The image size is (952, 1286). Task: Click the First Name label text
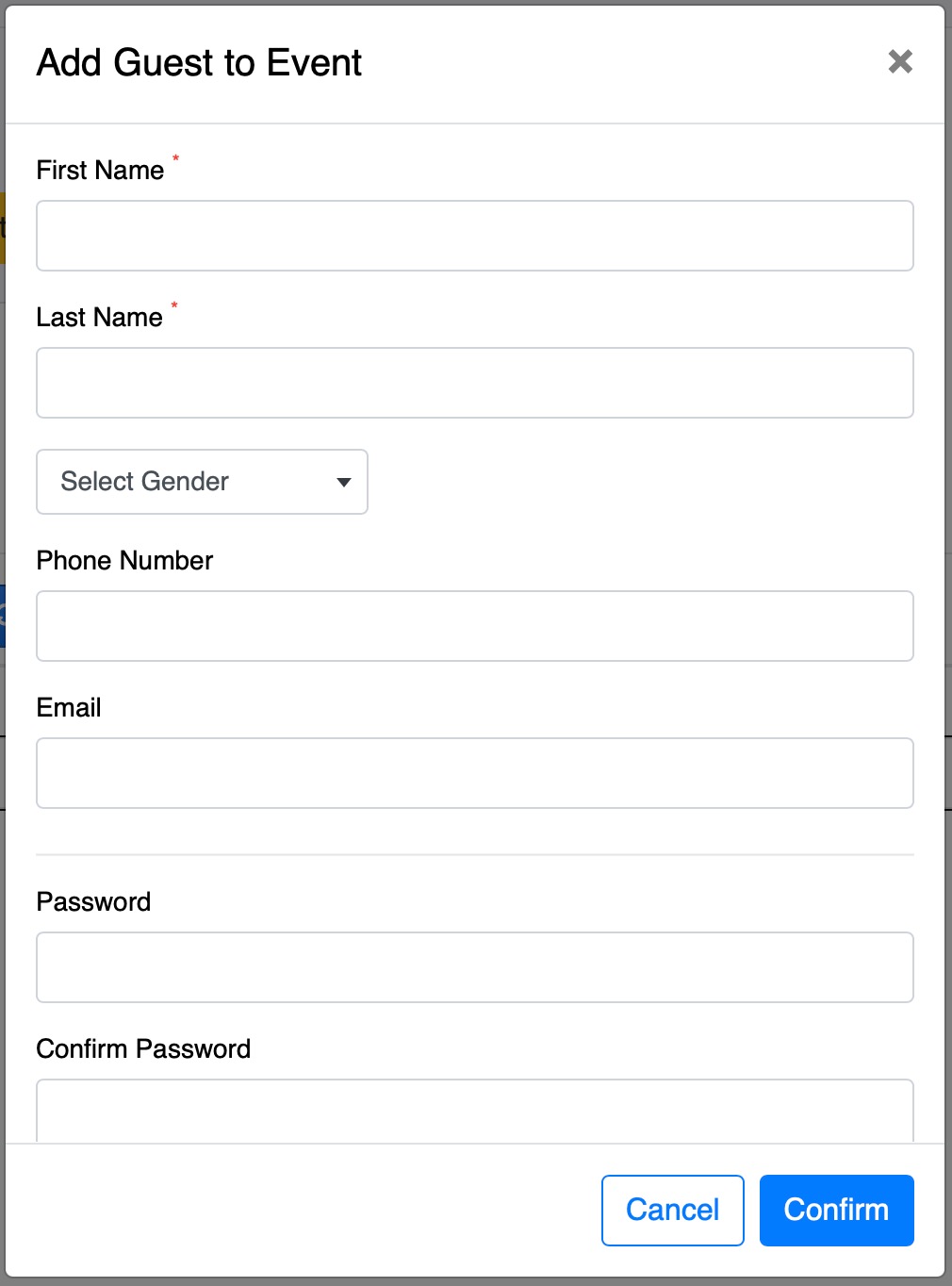coord(100,170)
